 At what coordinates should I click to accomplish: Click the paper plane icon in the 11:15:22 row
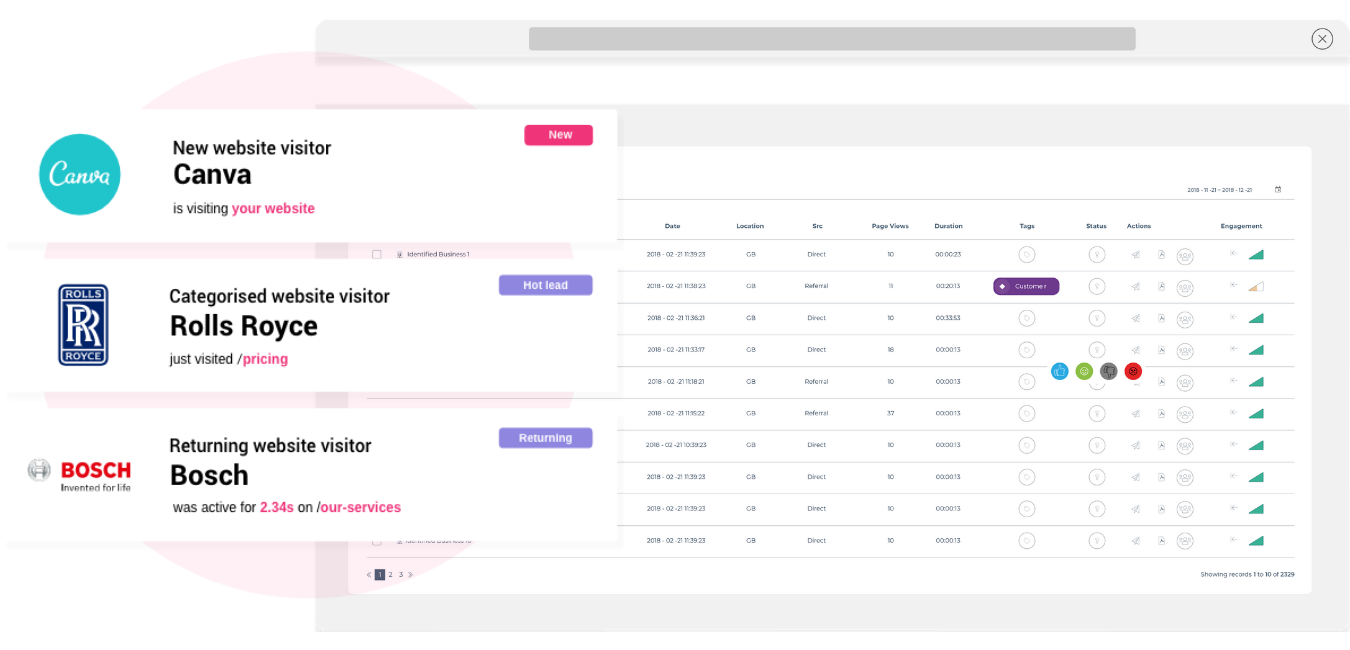tap(1135, 413)
